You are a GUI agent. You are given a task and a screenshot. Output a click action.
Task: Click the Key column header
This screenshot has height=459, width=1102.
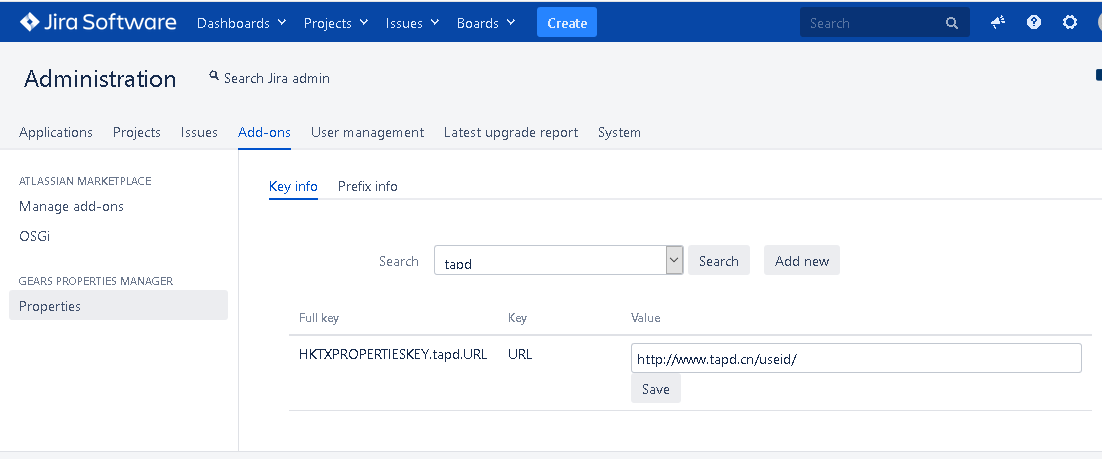pos(517,318)
